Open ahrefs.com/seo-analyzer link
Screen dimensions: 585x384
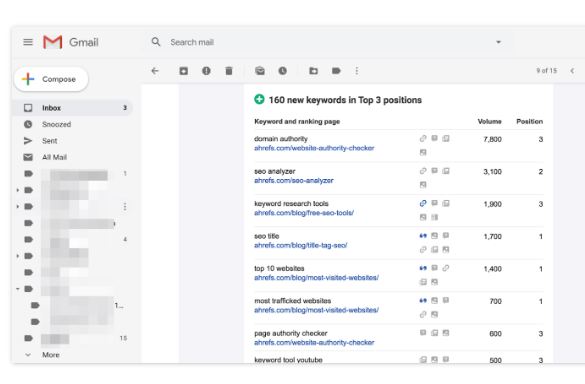click(x=294, y=181)
